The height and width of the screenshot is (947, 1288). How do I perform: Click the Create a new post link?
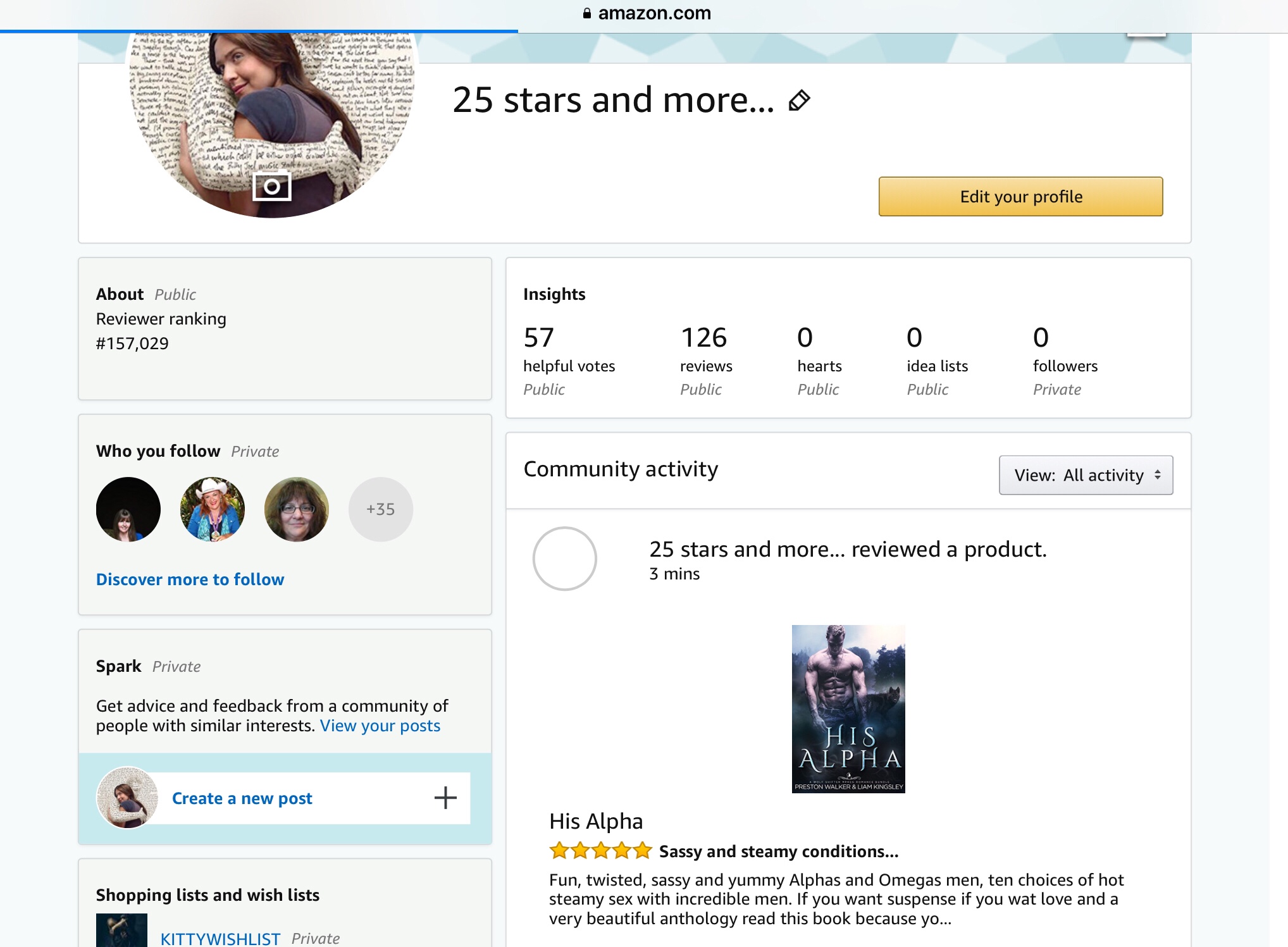(x=242, y=798)
